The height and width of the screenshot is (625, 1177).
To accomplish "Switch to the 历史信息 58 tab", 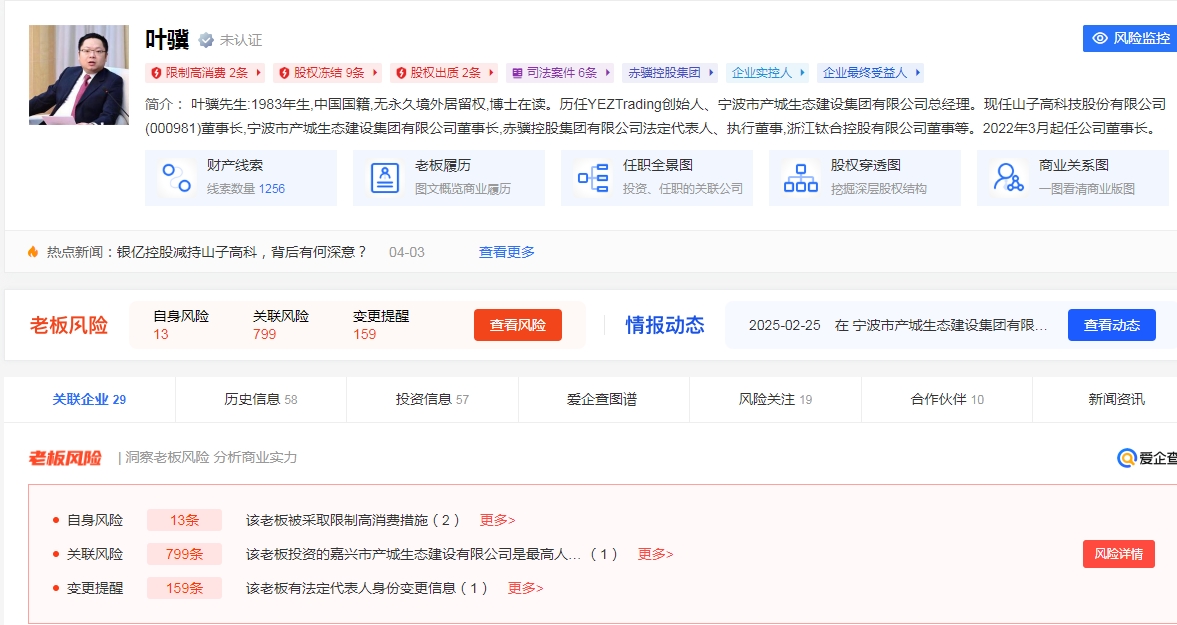I will 260,399.
